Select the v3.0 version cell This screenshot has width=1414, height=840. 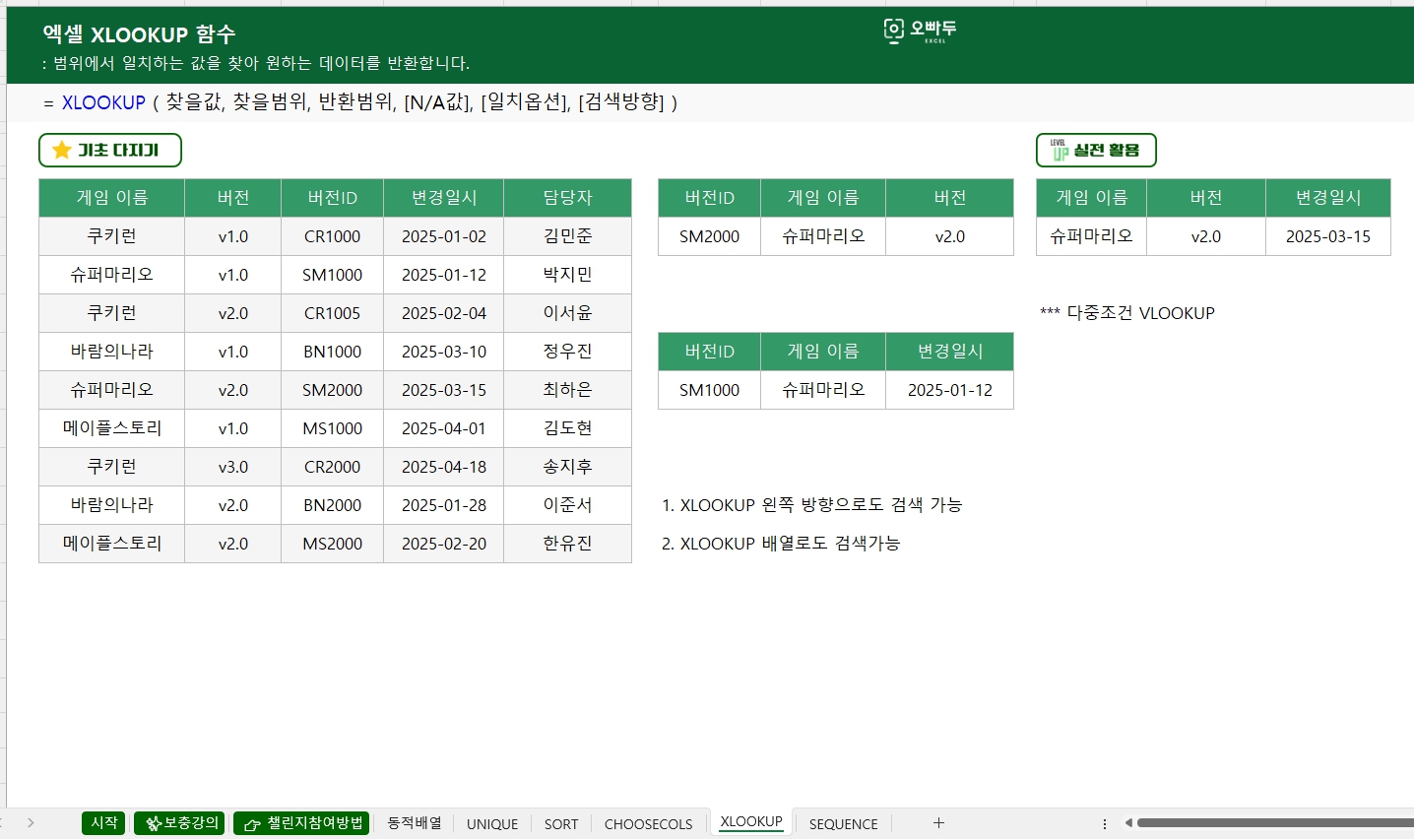[232, 467]
